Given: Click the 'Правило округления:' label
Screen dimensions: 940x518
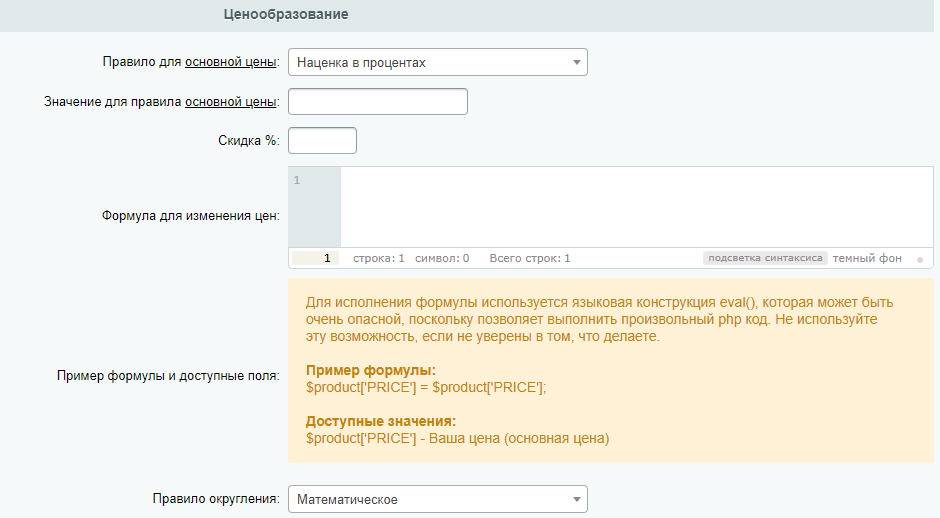Looking at the screenshot, I should pos(216,499).
